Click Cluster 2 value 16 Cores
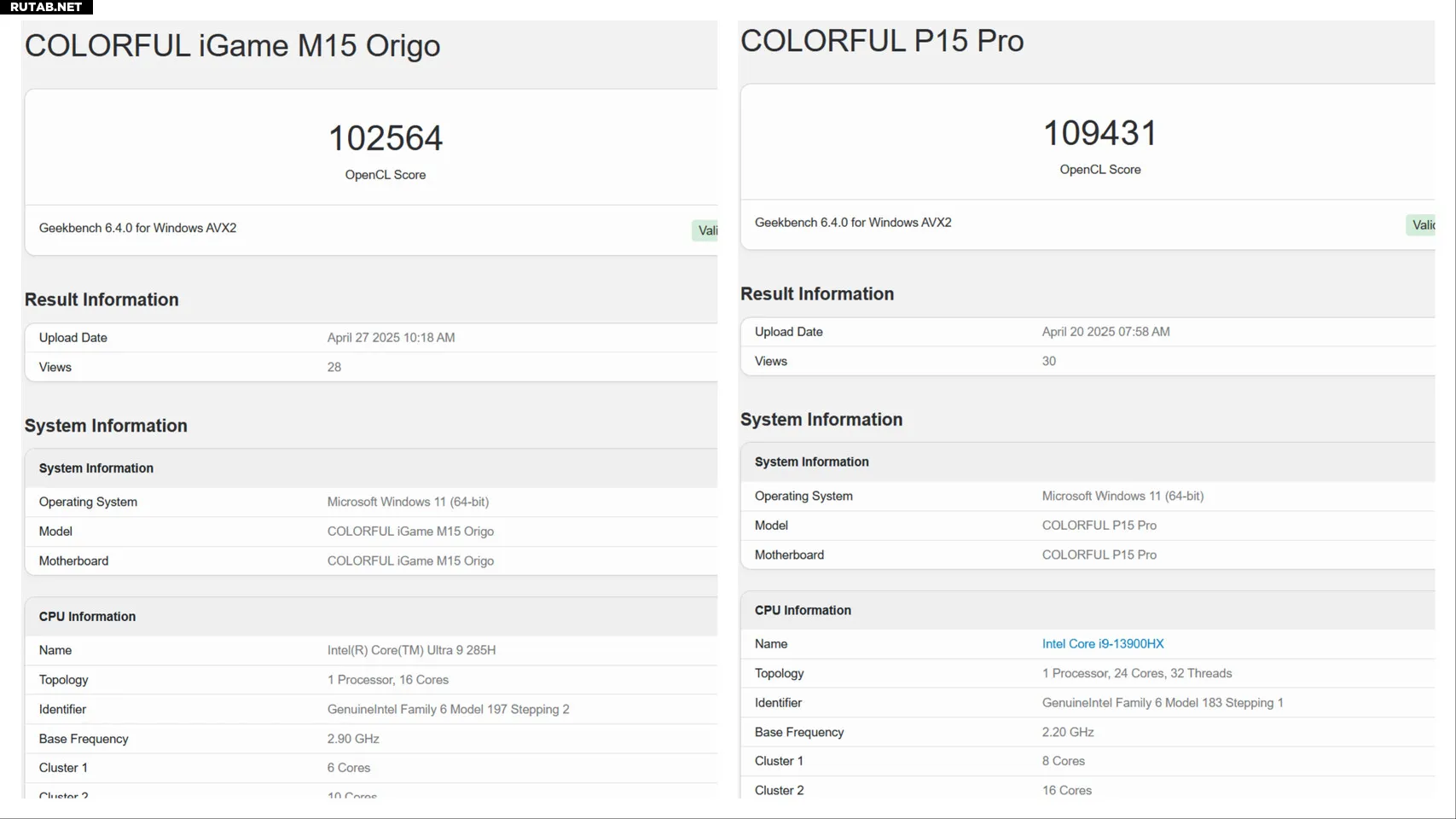This screenshot has width=1456, height=819. (x=1067, y=791)
